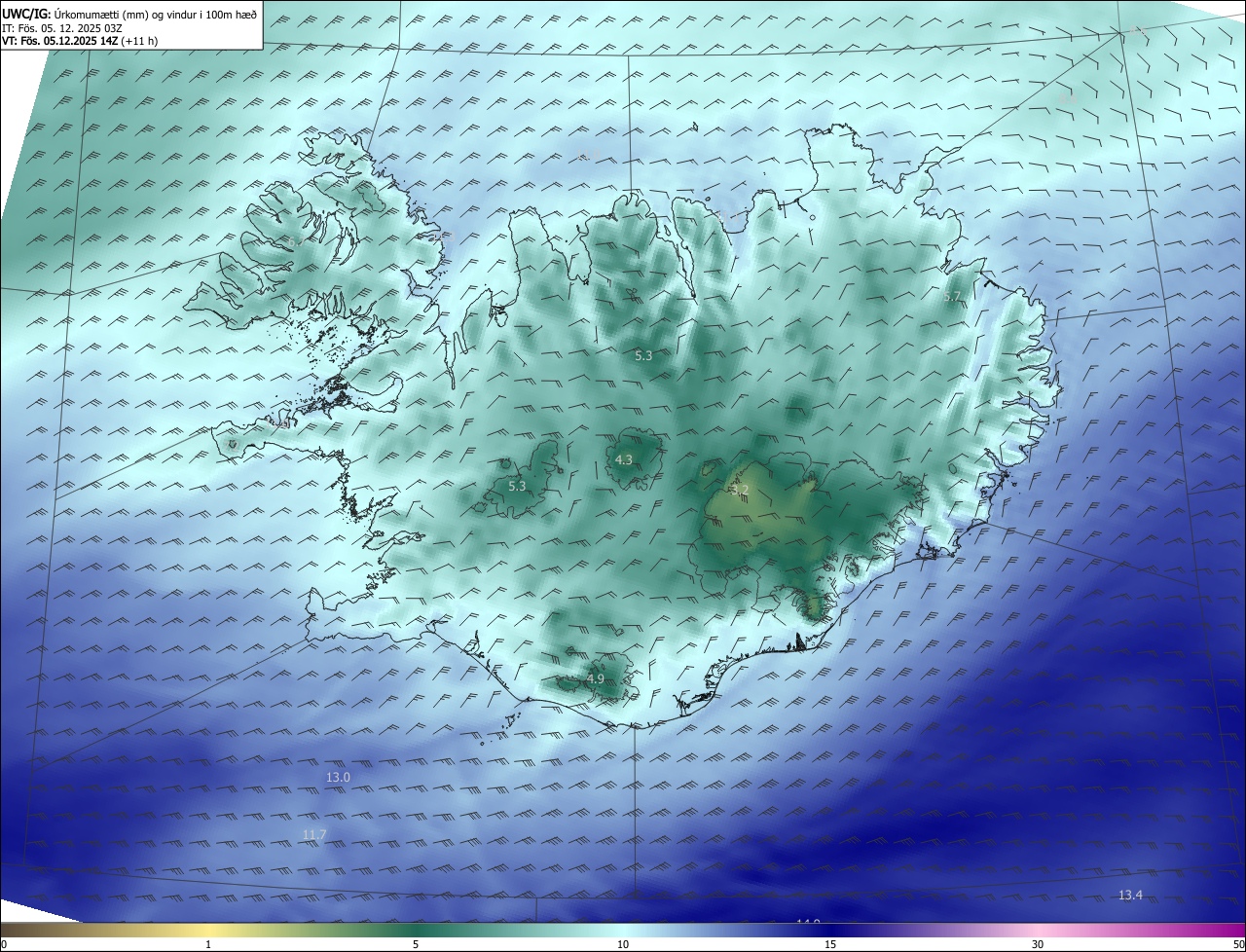Screen dimensions: 1246x952
Task: Click the VT: Fös. 05.12.2025 14Z (+11 h) line
Action: tap(80, 41)
